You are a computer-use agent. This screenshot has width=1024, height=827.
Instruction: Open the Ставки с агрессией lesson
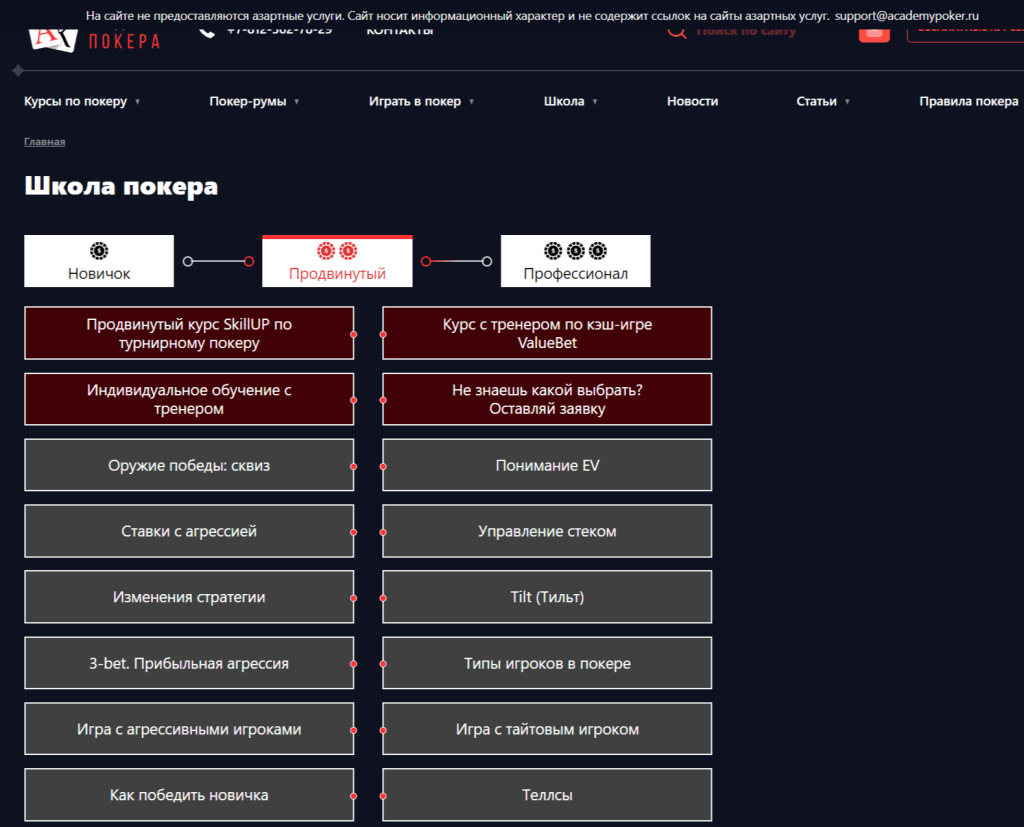189,531
